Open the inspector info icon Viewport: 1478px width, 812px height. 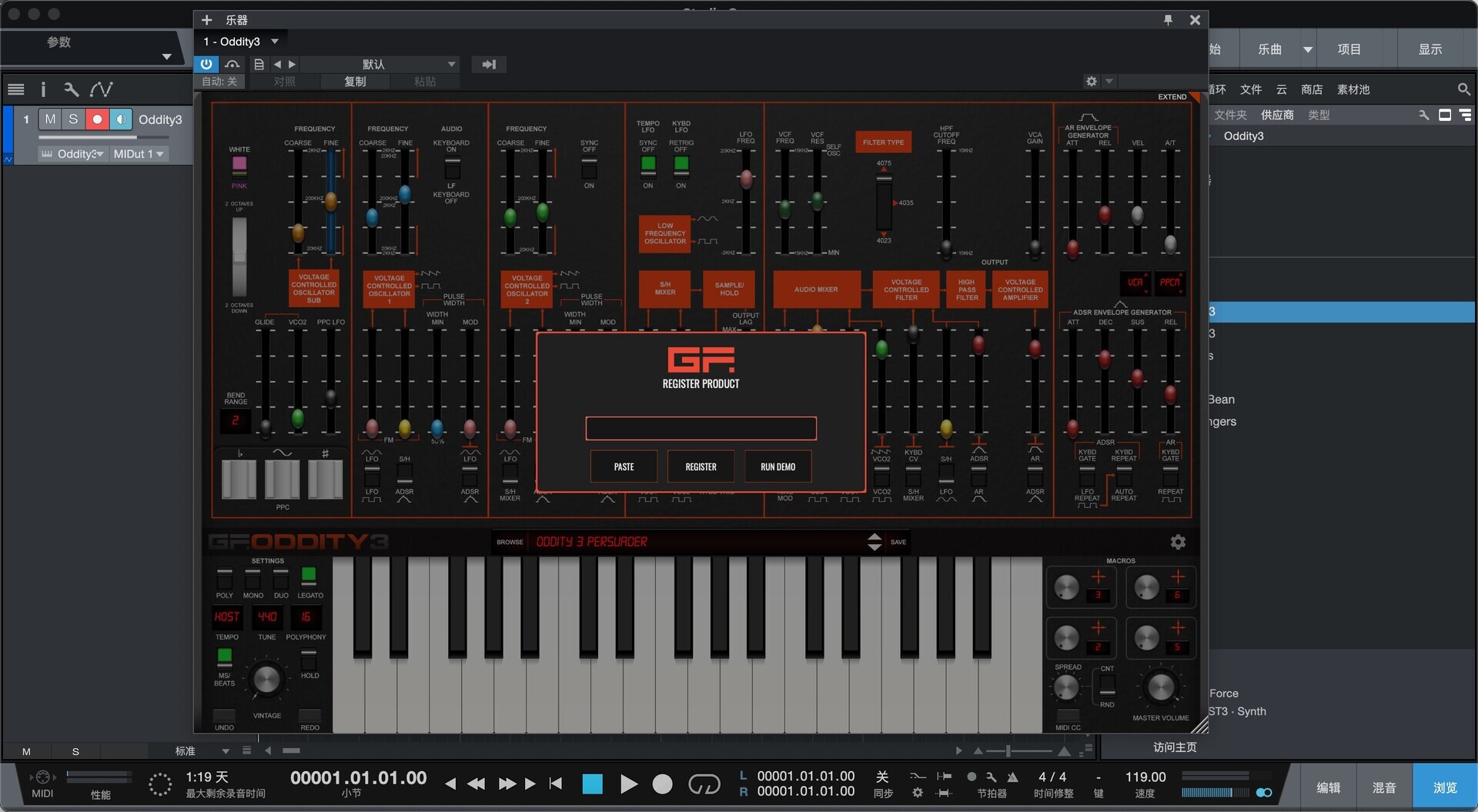point(43,89)
